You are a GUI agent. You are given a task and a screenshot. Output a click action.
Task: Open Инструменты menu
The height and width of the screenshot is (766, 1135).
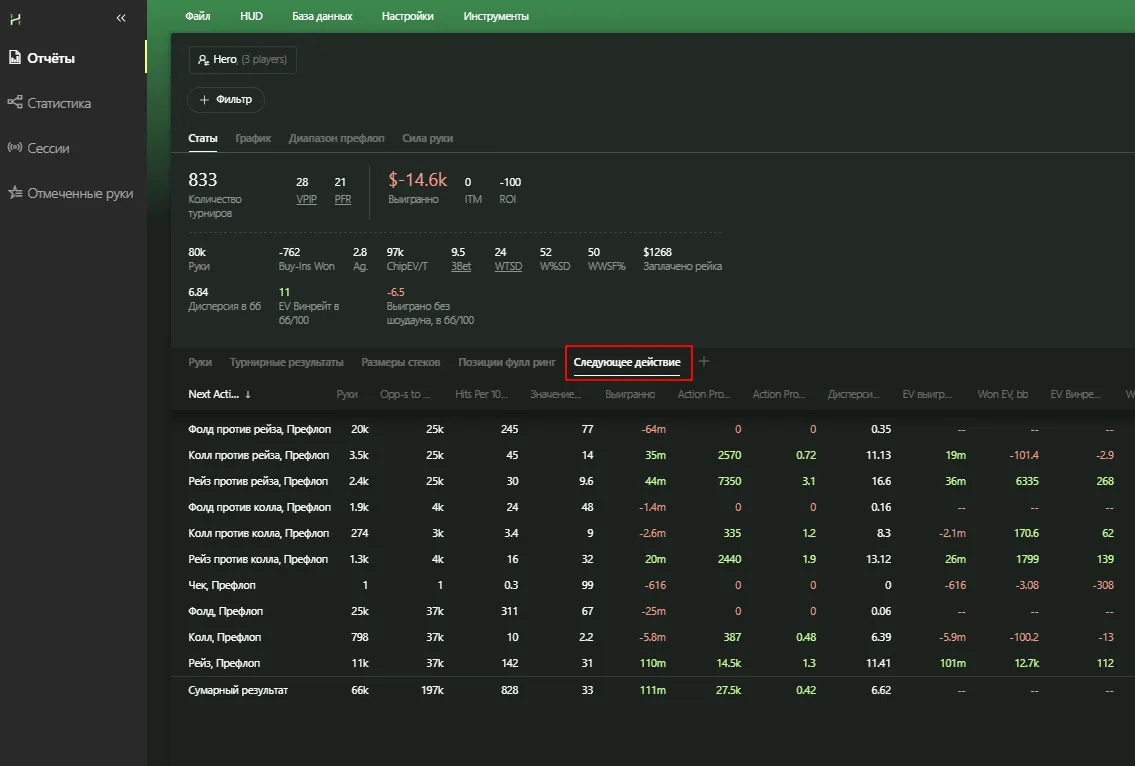[496, 16]
